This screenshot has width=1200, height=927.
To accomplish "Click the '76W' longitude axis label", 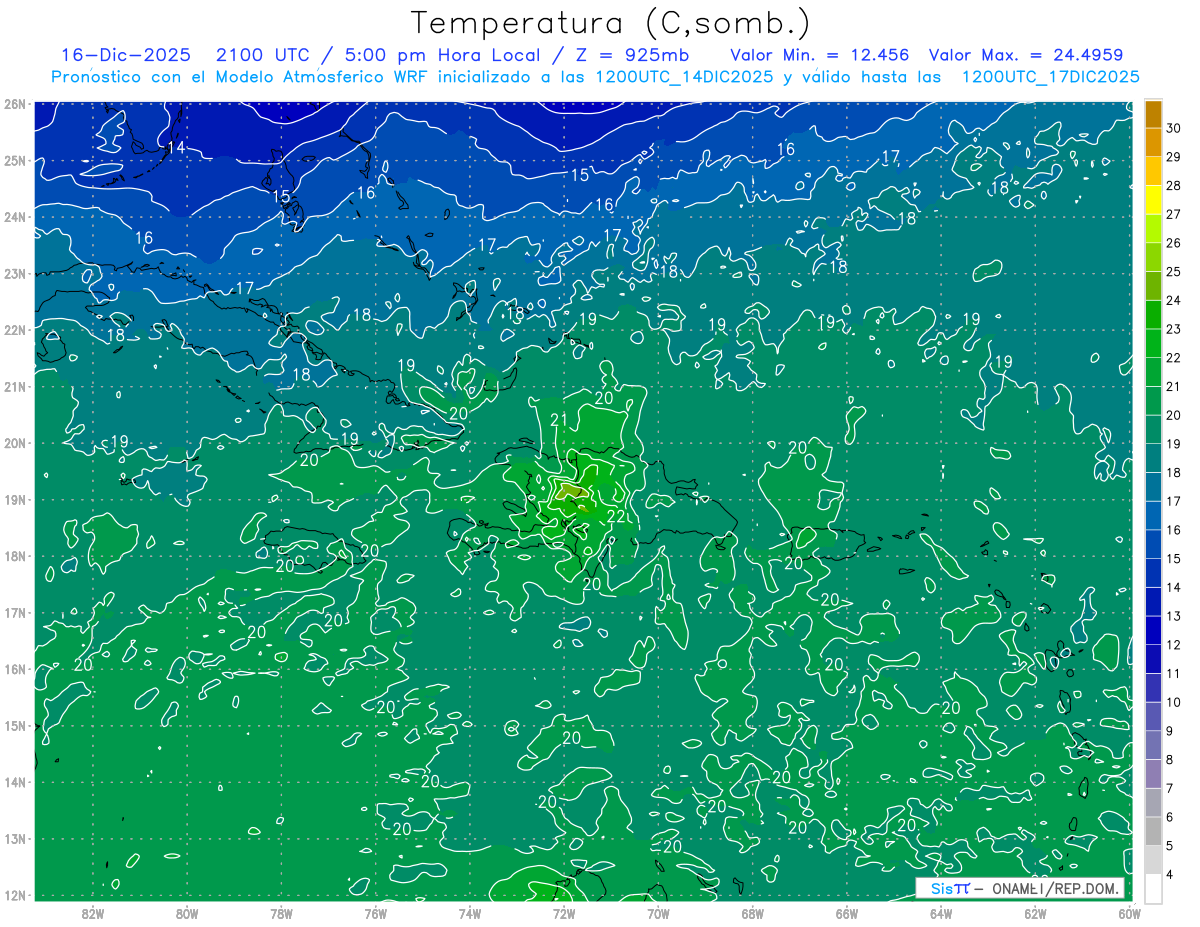I will point(376,913).
